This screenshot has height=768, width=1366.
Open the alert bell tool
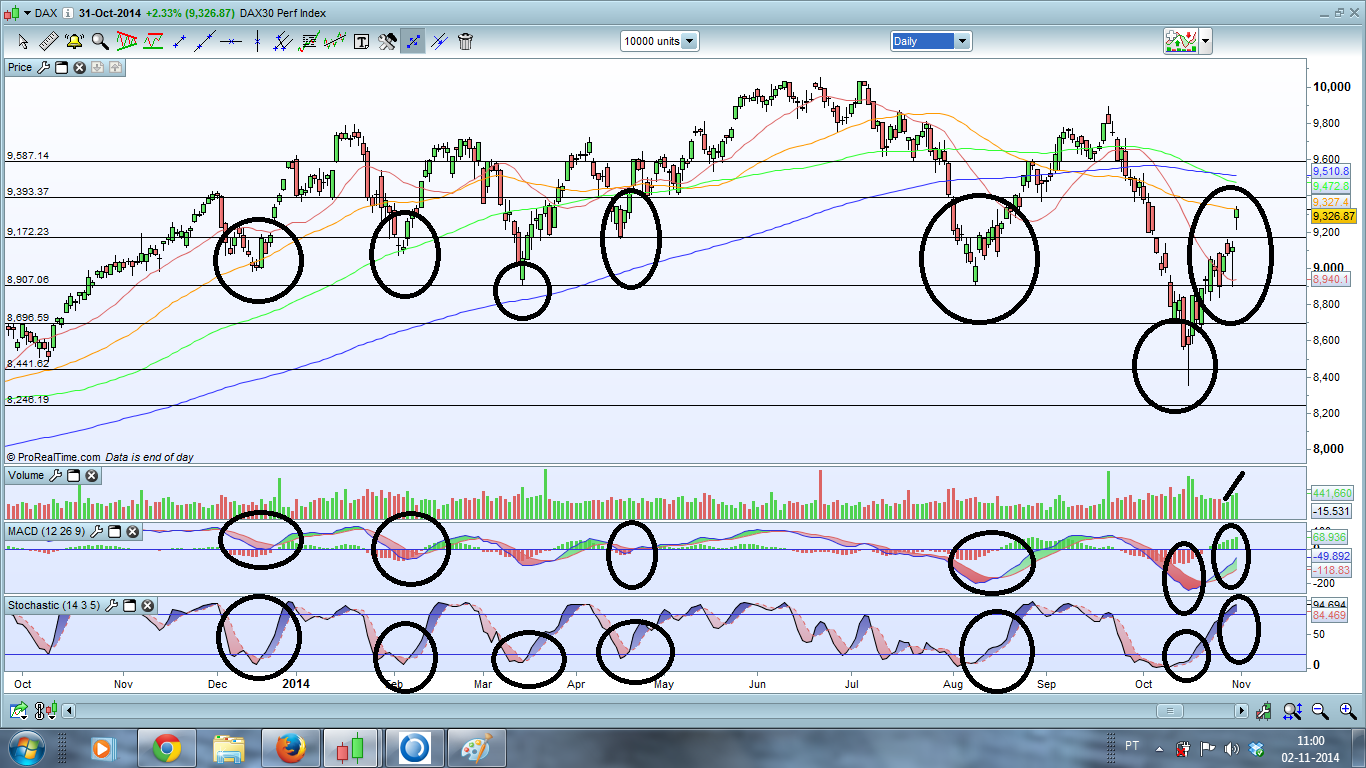(74, 41)
